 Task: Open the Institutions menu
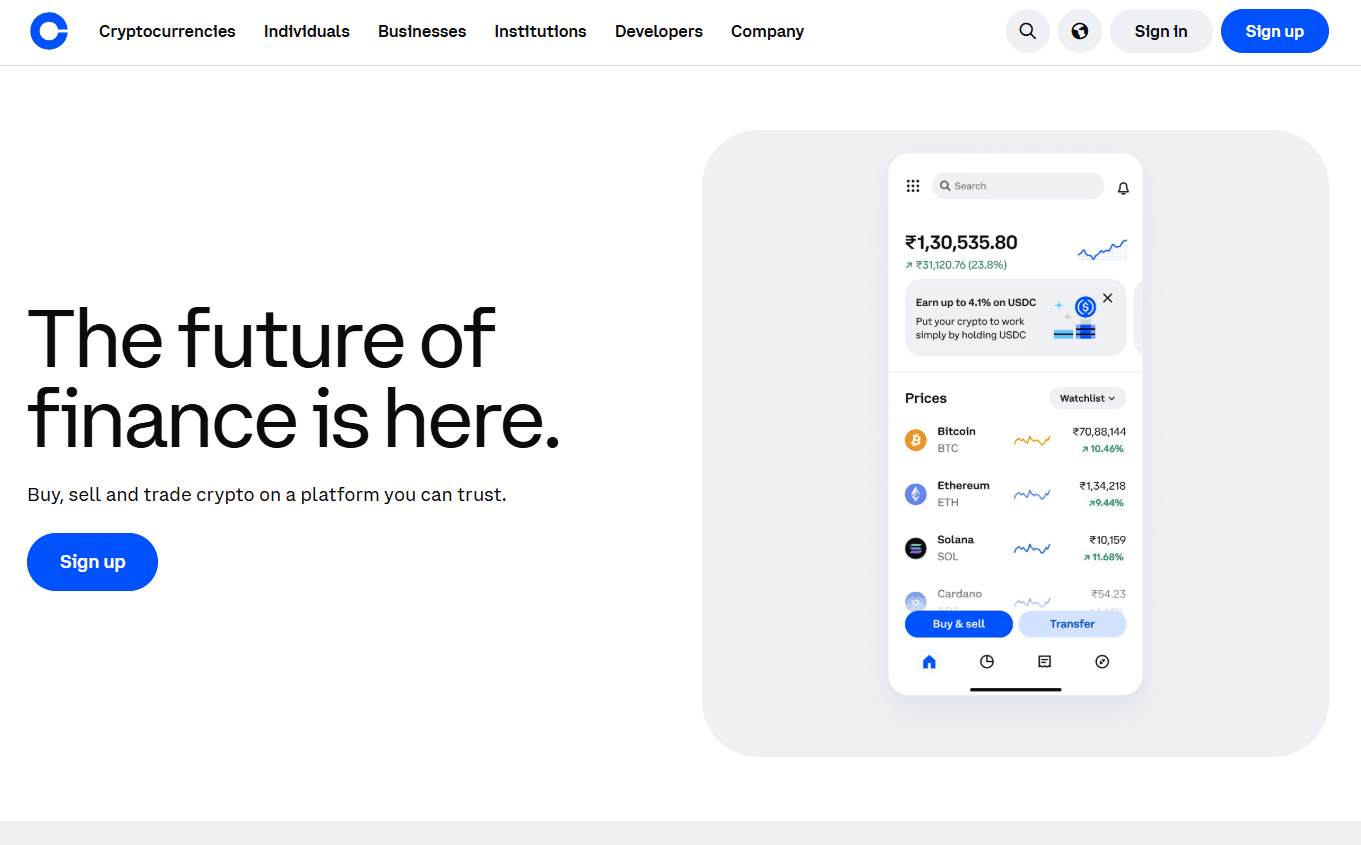tap(540, 31)
